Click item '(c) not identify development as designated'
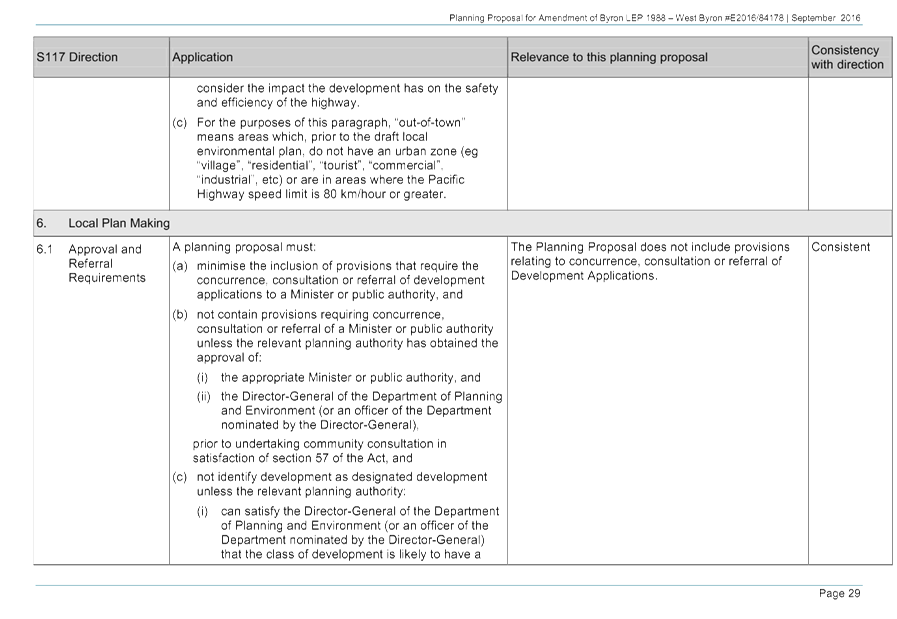Viewport: 897px width, 619px height. point(330,485)
